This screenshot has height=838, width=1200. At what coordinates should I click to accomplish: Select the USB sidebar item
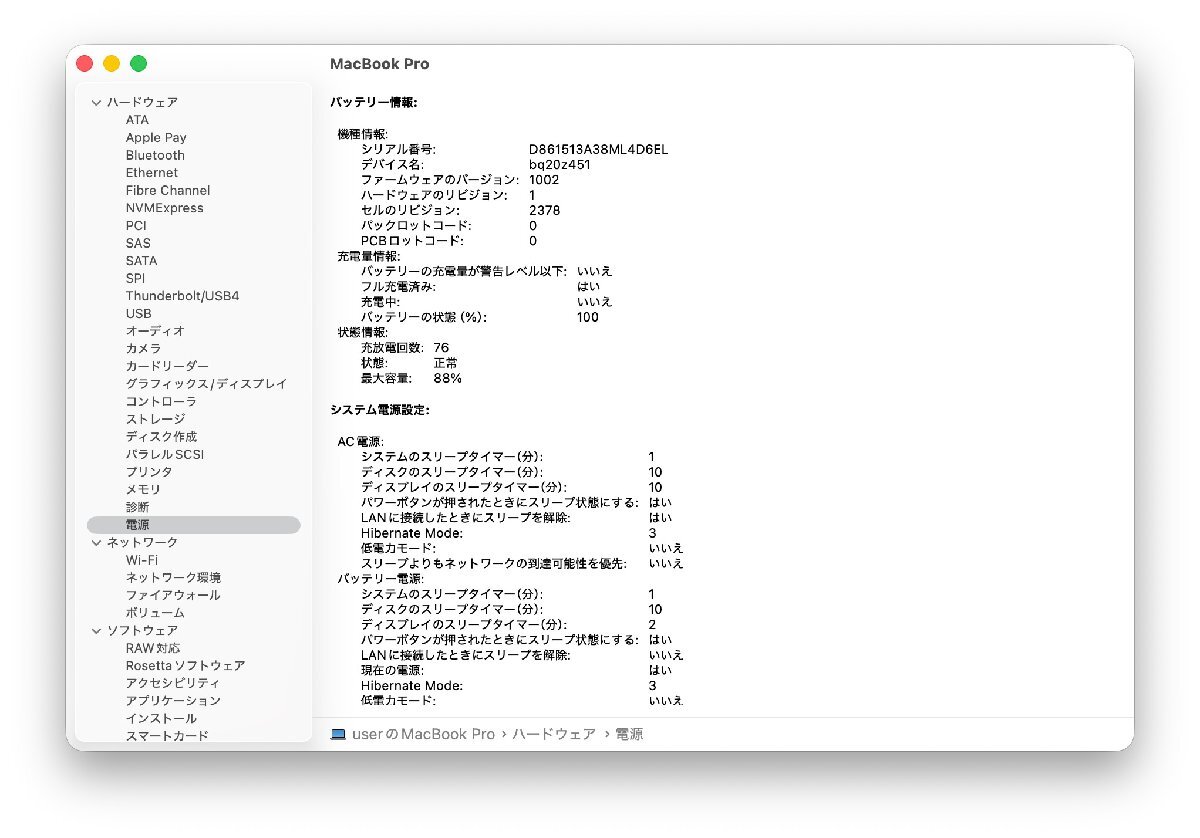(x=138, y=313)
